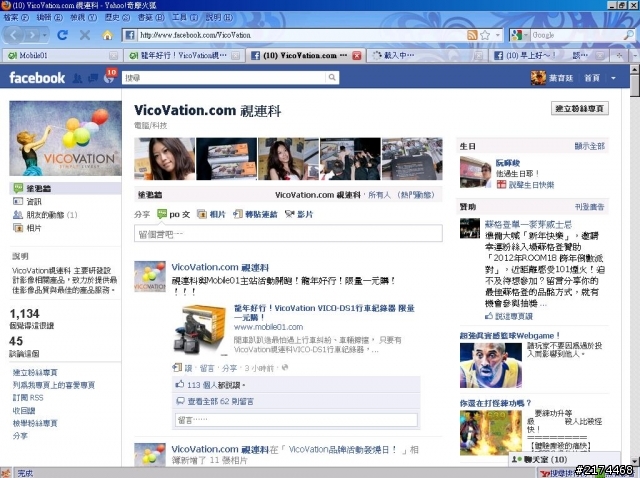The image size is (640, 478).
Task: Click the browser Back arrow button
Action: pyautogui.click(x=13, y=35)
